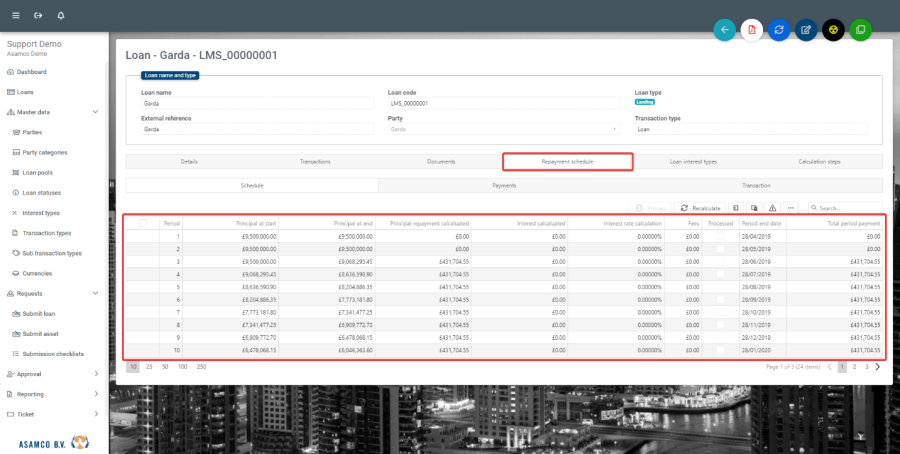
Task: Duplicate loan with green copy icon
Action: point(860,30)
